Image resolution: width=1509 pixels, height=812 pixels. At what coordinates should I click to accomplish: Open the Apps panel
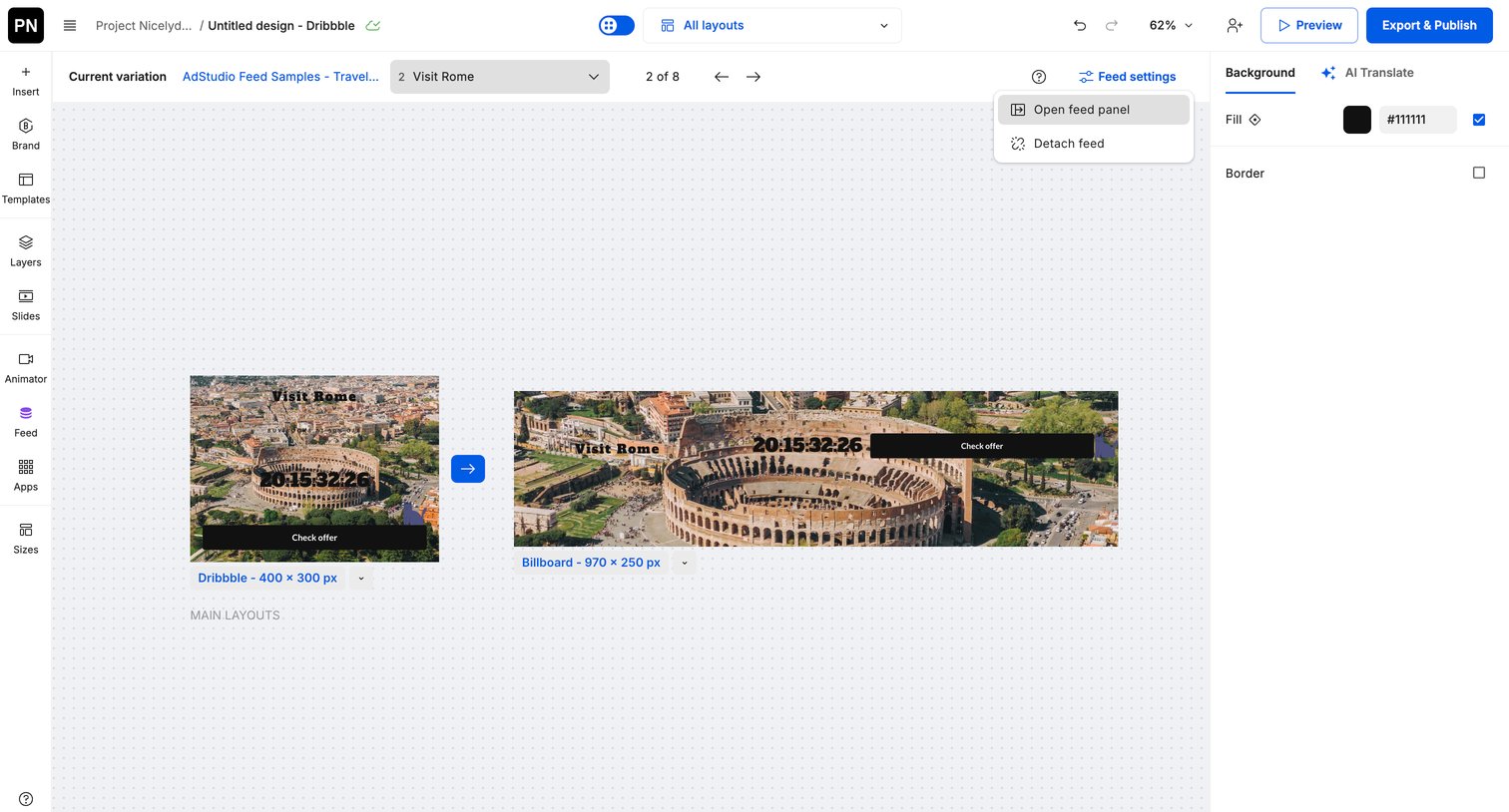(26, 476)
